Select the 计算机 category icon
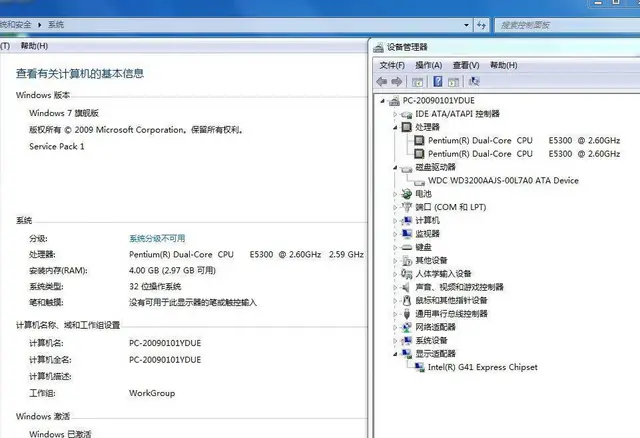This screenshot has width=640, height=438. [407, 221]
